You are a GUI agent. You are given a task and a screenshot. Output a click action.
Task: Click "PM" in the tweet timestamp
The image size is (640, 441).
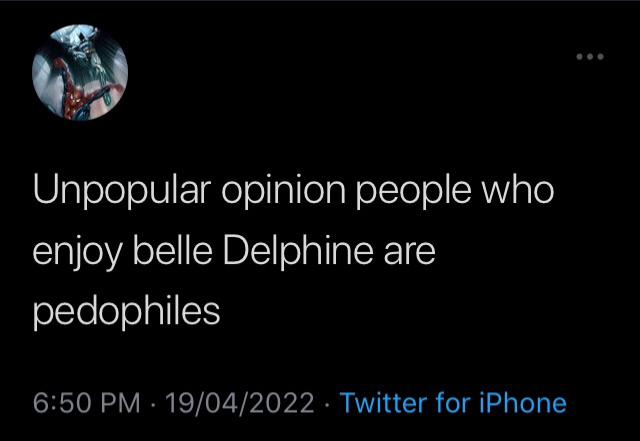click(x=118, y=403)
